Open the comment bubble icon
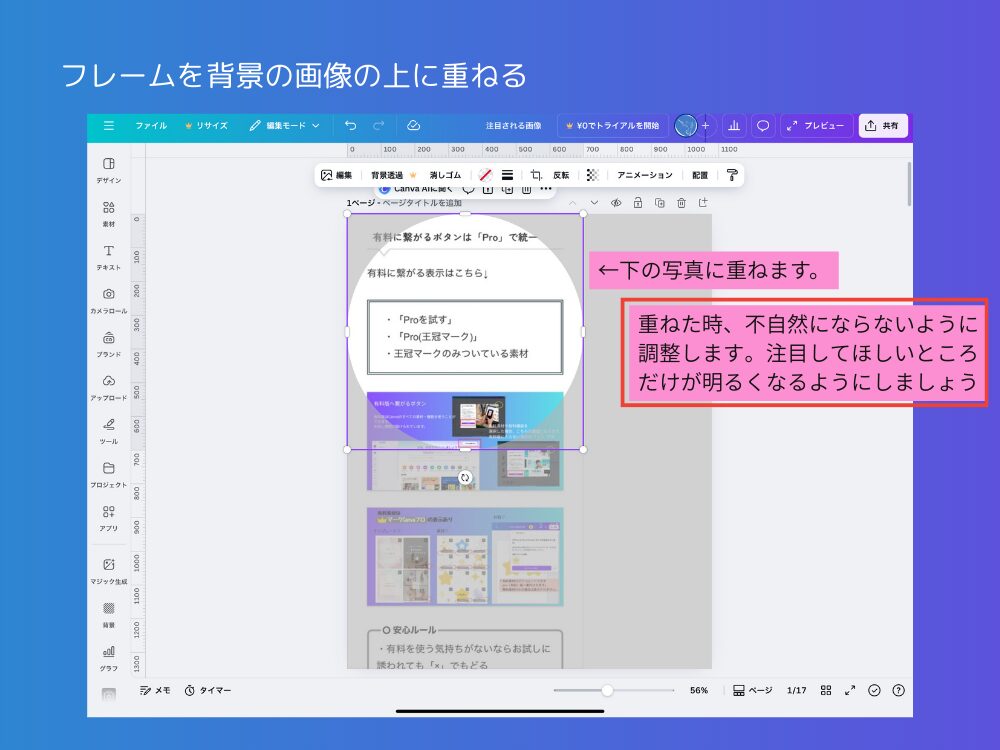 [762, 125]
